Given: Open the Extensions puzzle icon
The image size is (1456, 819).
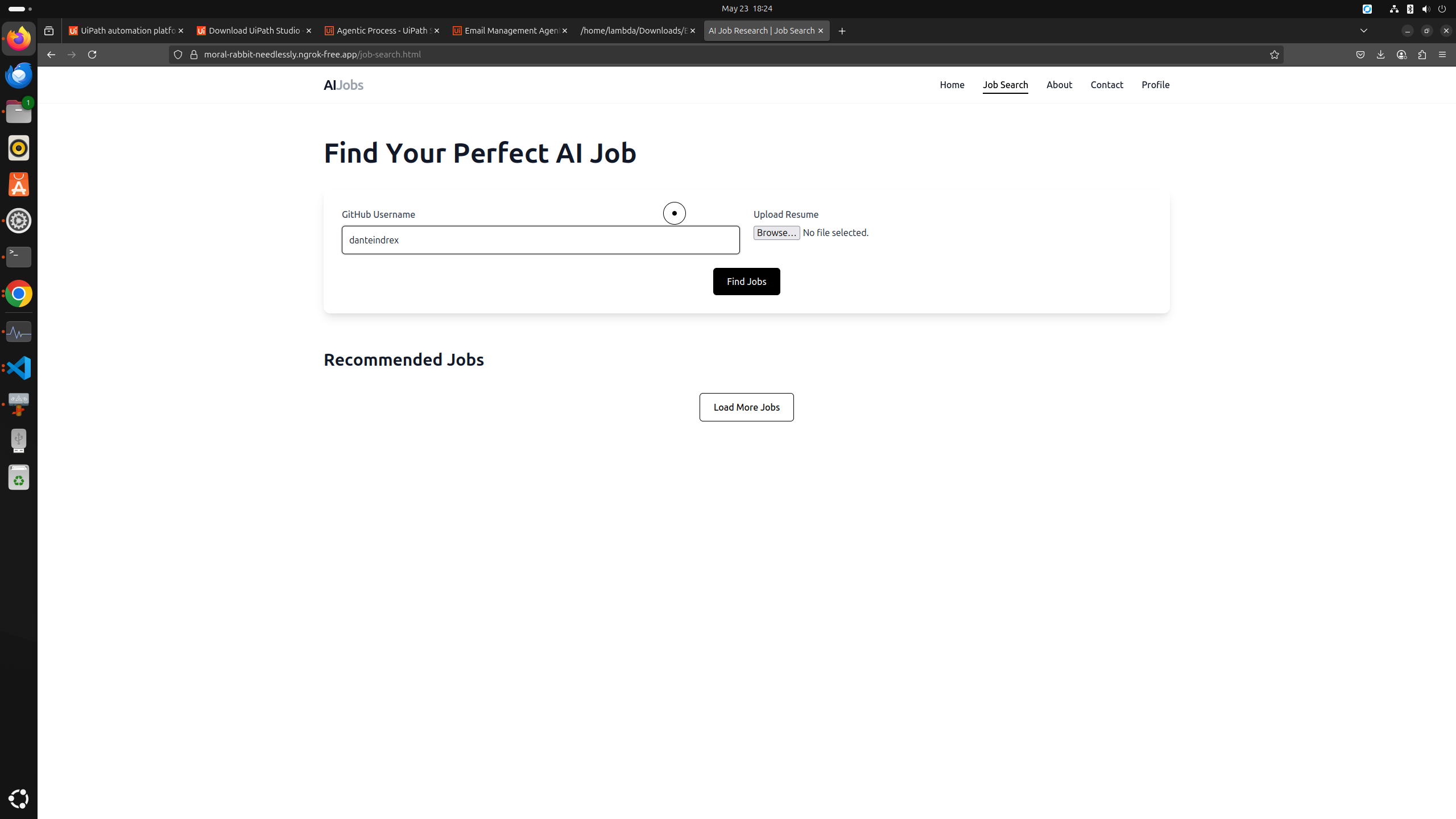Looking at the screenshot, I should click(1422, 55).
